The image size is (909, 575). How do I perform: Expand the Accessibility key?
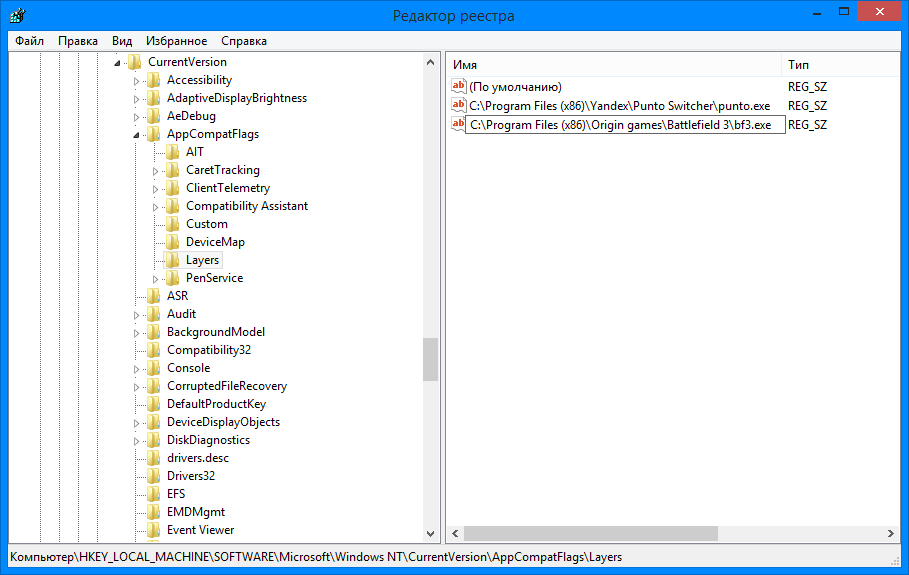click(x=136, y=81)
